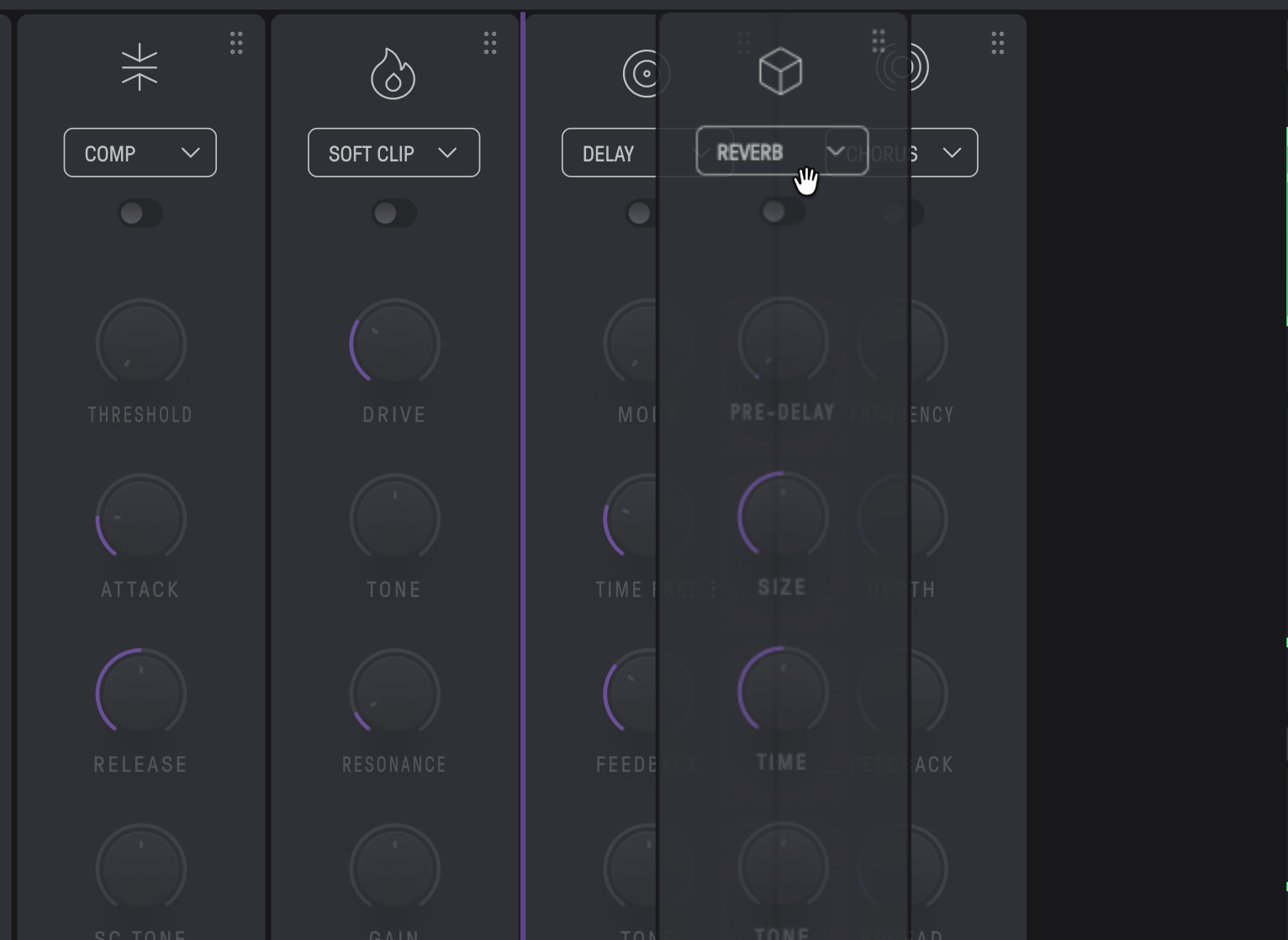The width and height of the screenshot is (1288, 940).
Task: Click the Soft Clip RESONANCE knob
Action: (x=394, y=694)
